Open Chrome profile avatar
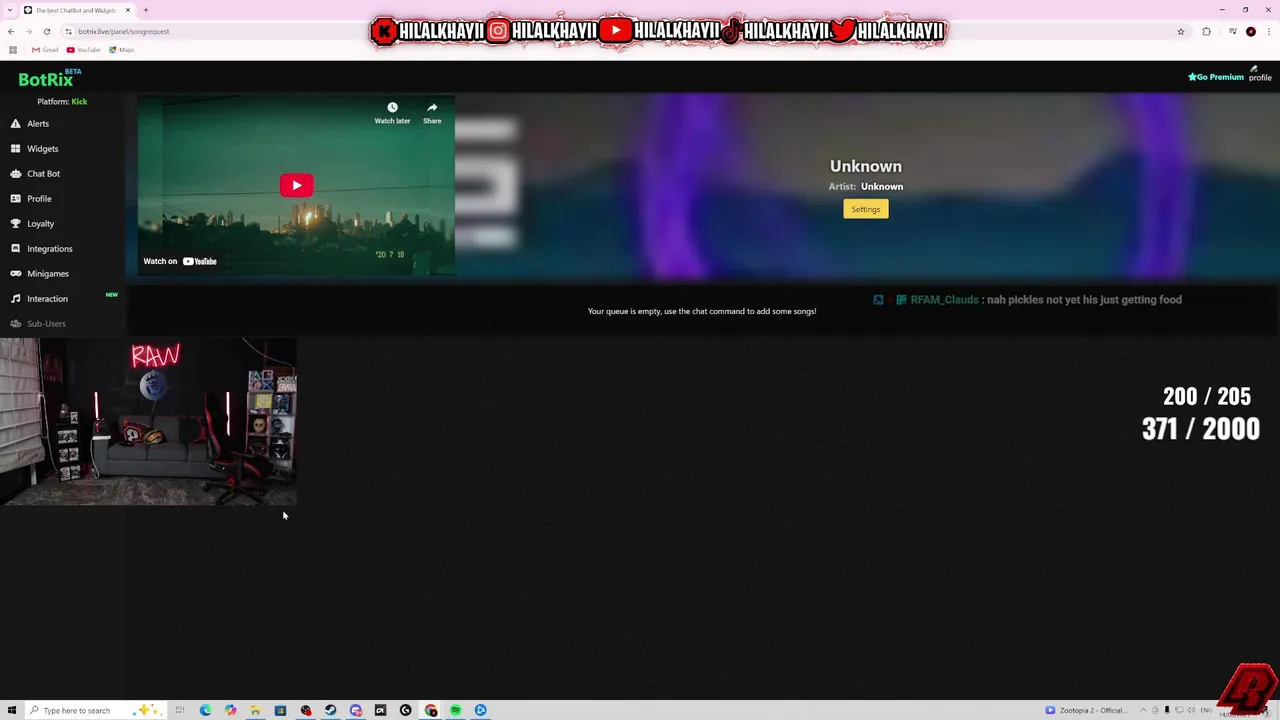 [x=1251, y=31]
